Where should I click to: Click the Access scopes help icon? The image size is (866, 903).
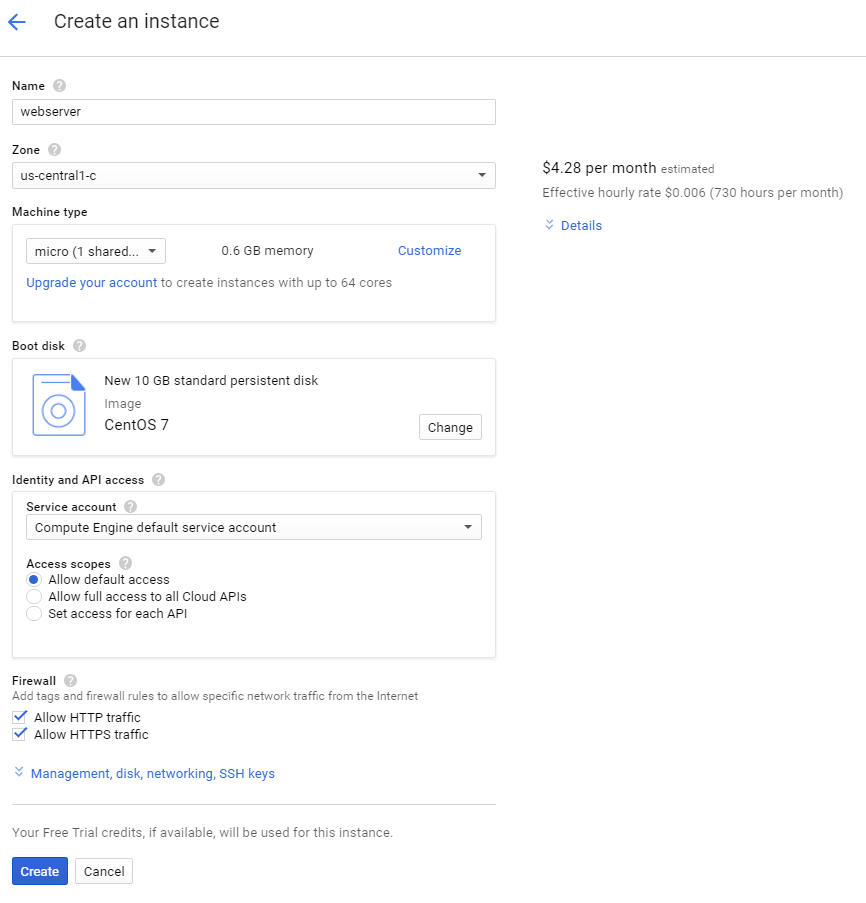tap(125, 563)
